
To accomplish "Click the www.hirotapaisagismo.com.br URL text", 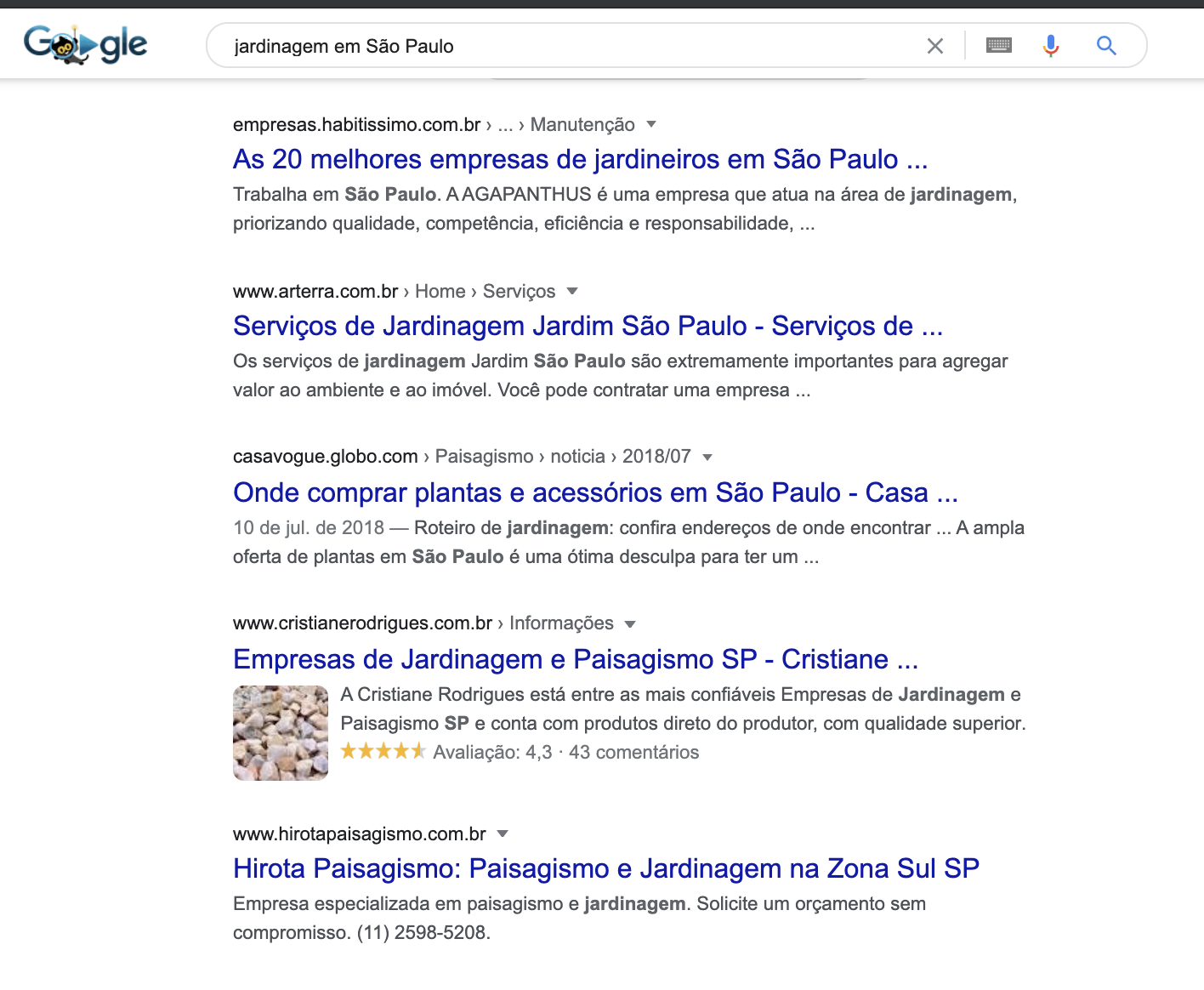I will pyautogui.click(x=360, y=834).
